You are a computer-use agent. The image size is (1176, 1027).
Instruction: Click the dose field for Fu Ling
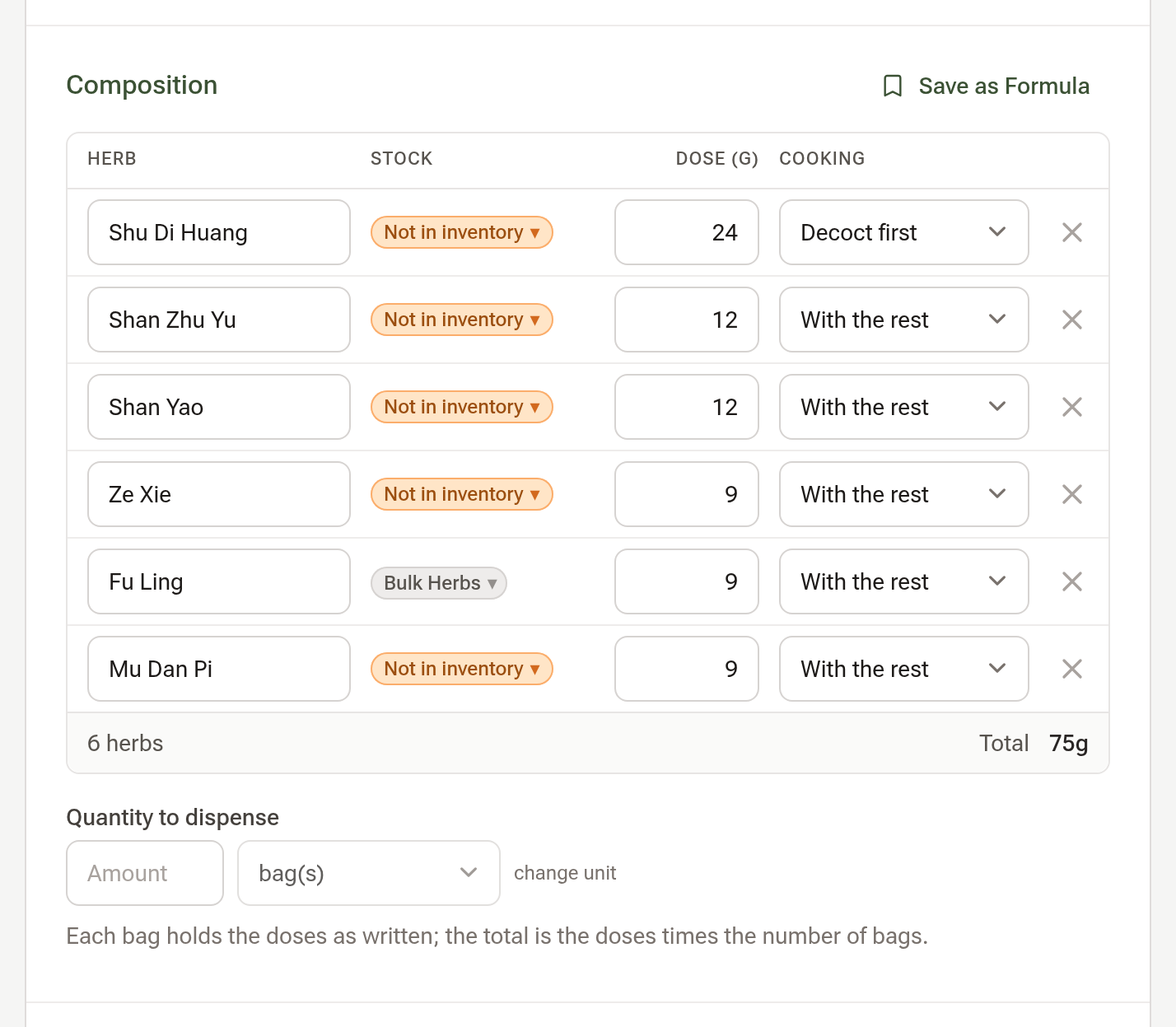687,581
